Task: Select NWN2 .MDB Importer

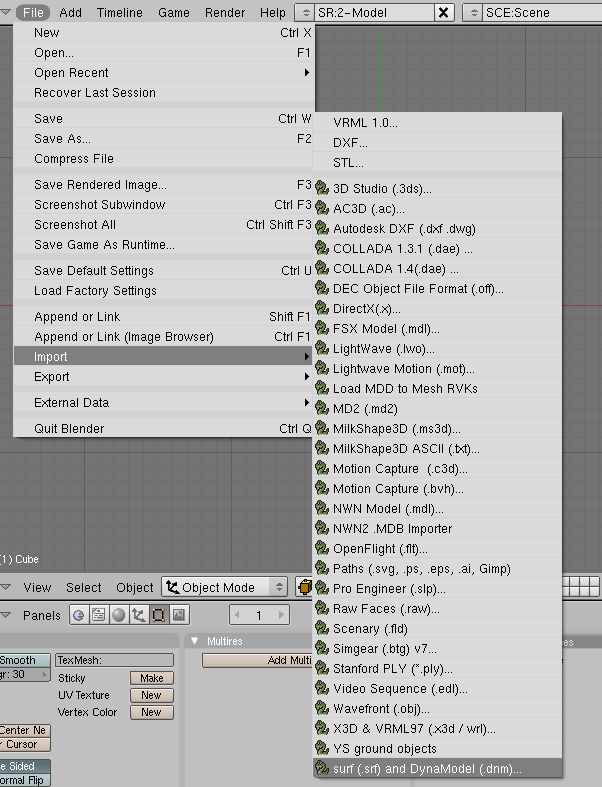Action: (x=437, y=529)
